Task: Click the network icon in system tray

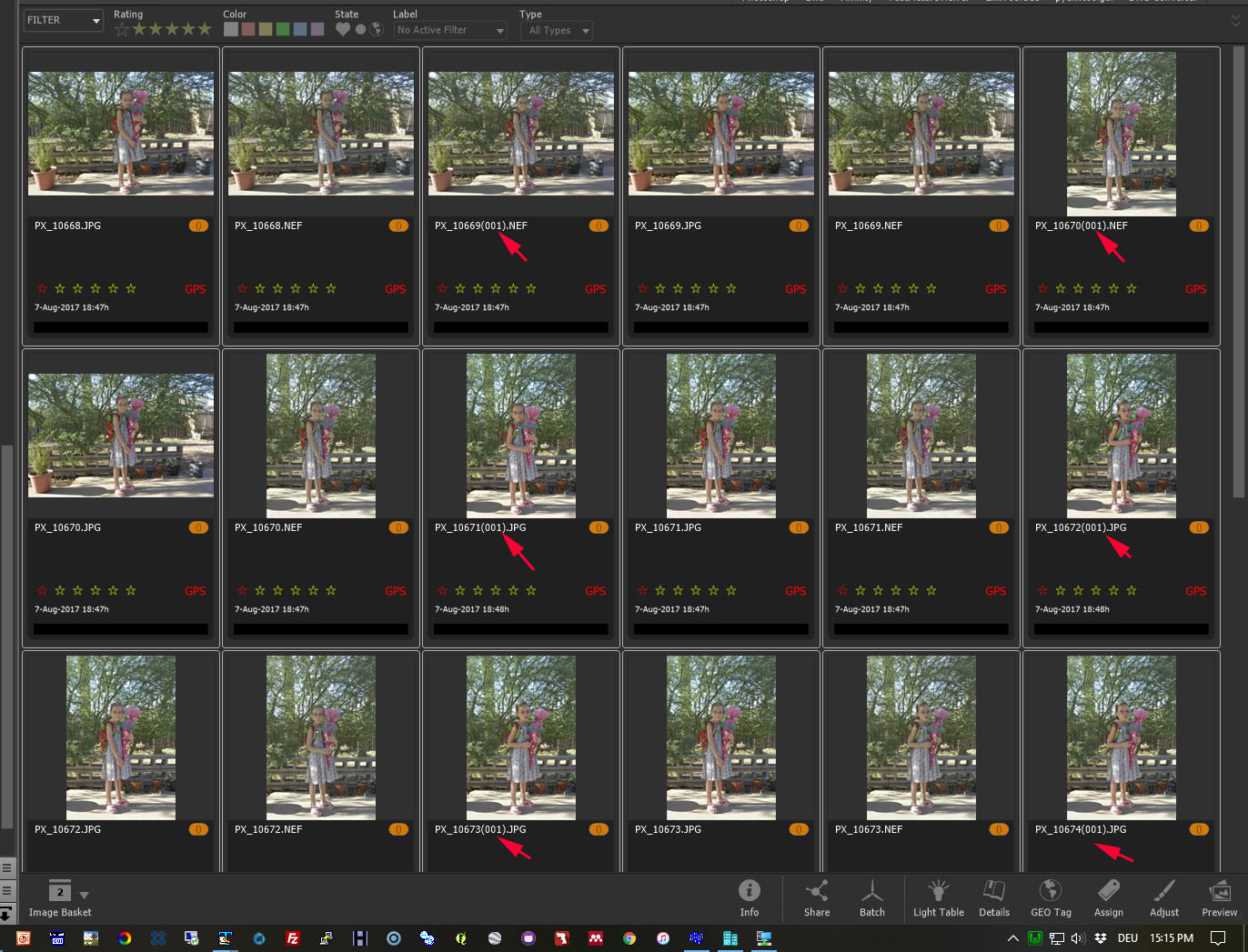Action: point(1057,938)
